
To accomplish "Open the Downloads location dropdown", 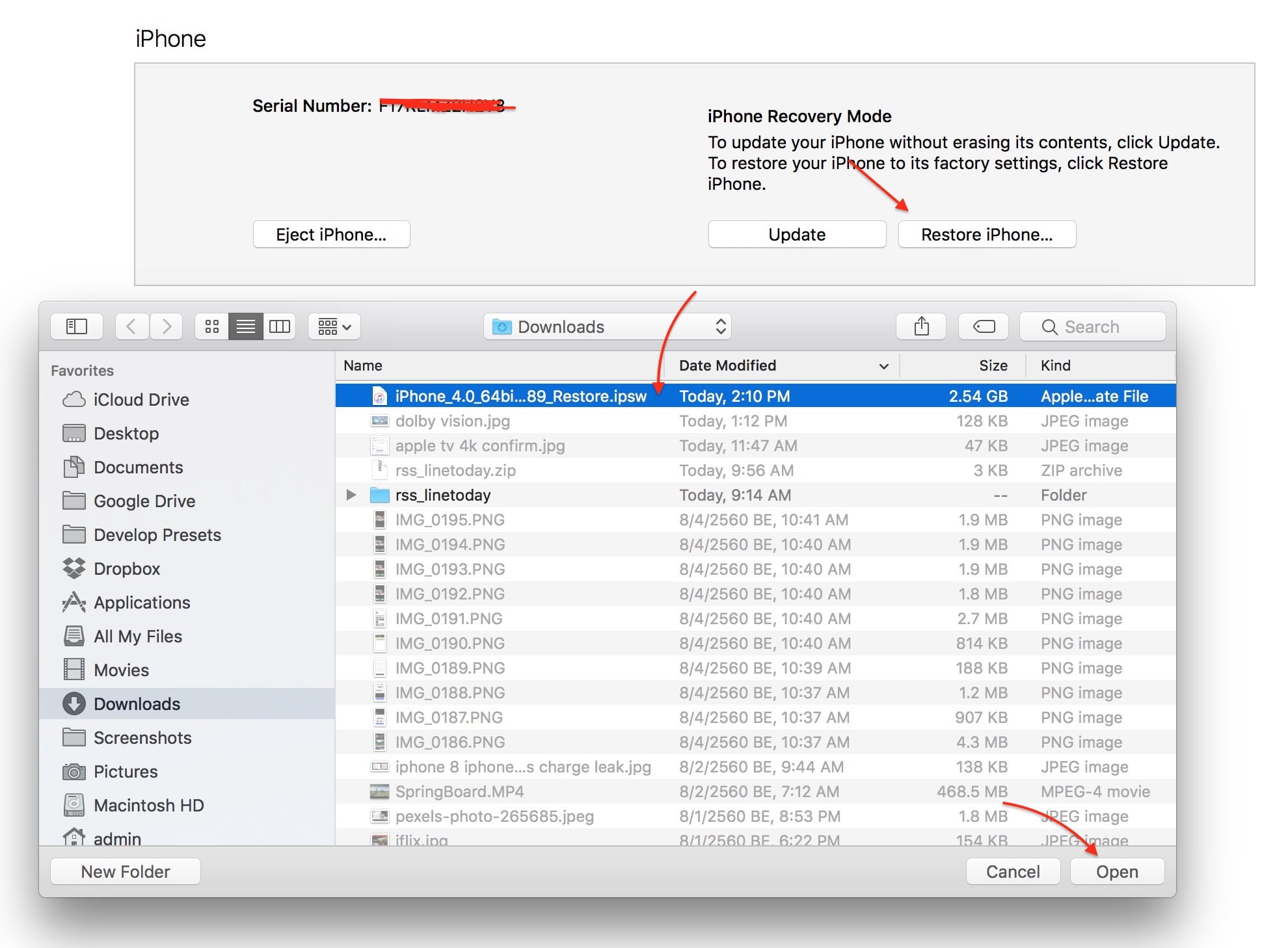I will pos(608,326).
